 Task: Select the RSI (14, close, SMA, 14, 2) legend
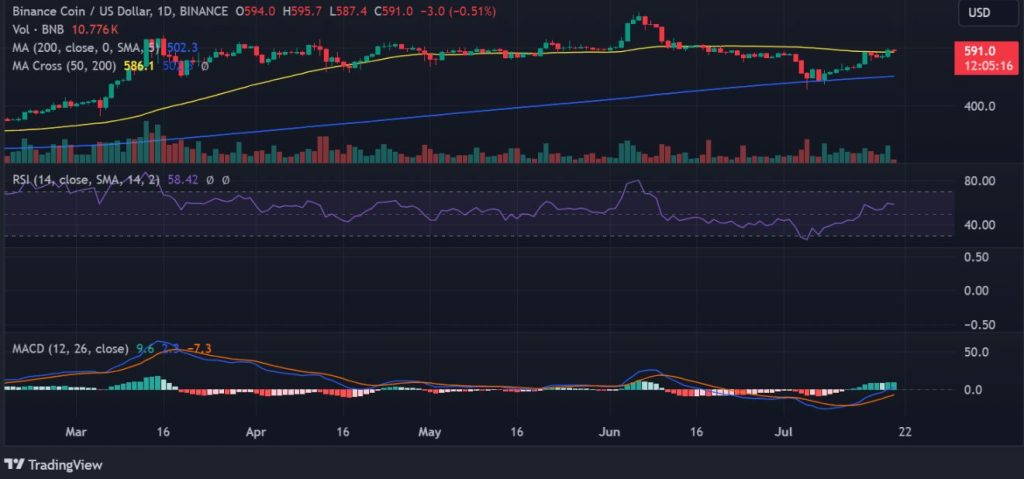[87, 179]
